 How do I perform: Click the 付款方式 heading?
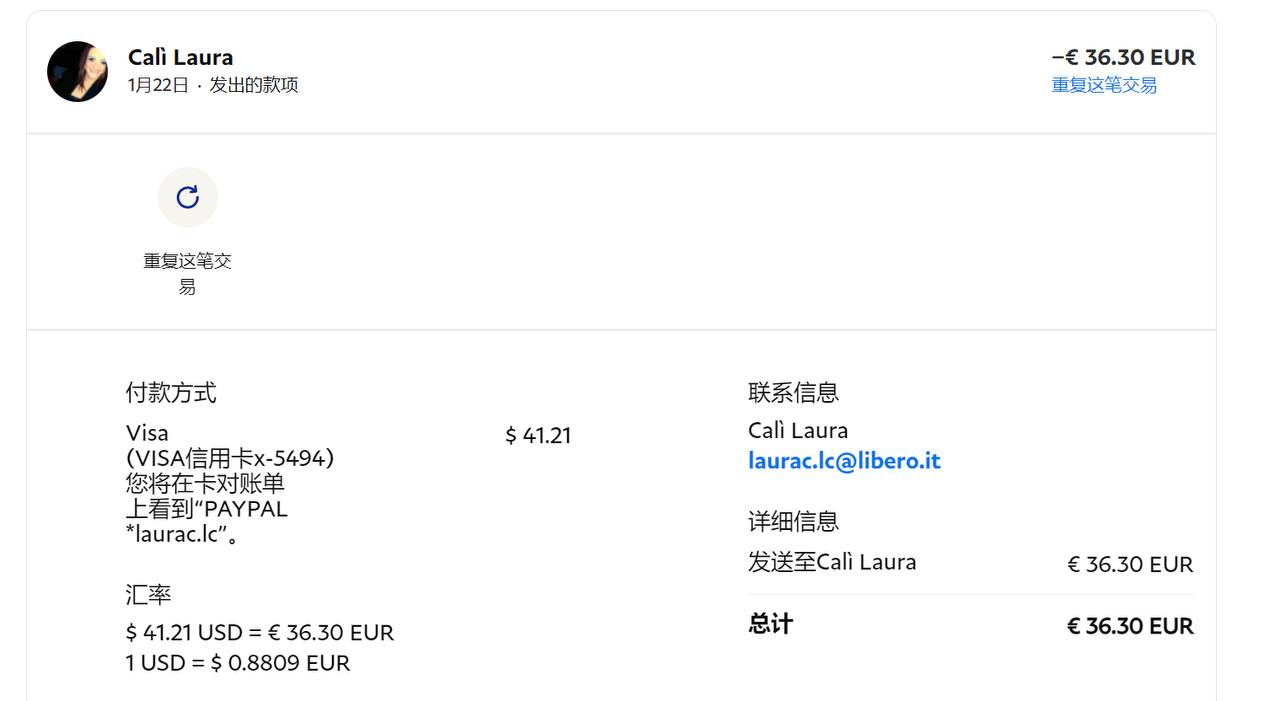(171, 393)
